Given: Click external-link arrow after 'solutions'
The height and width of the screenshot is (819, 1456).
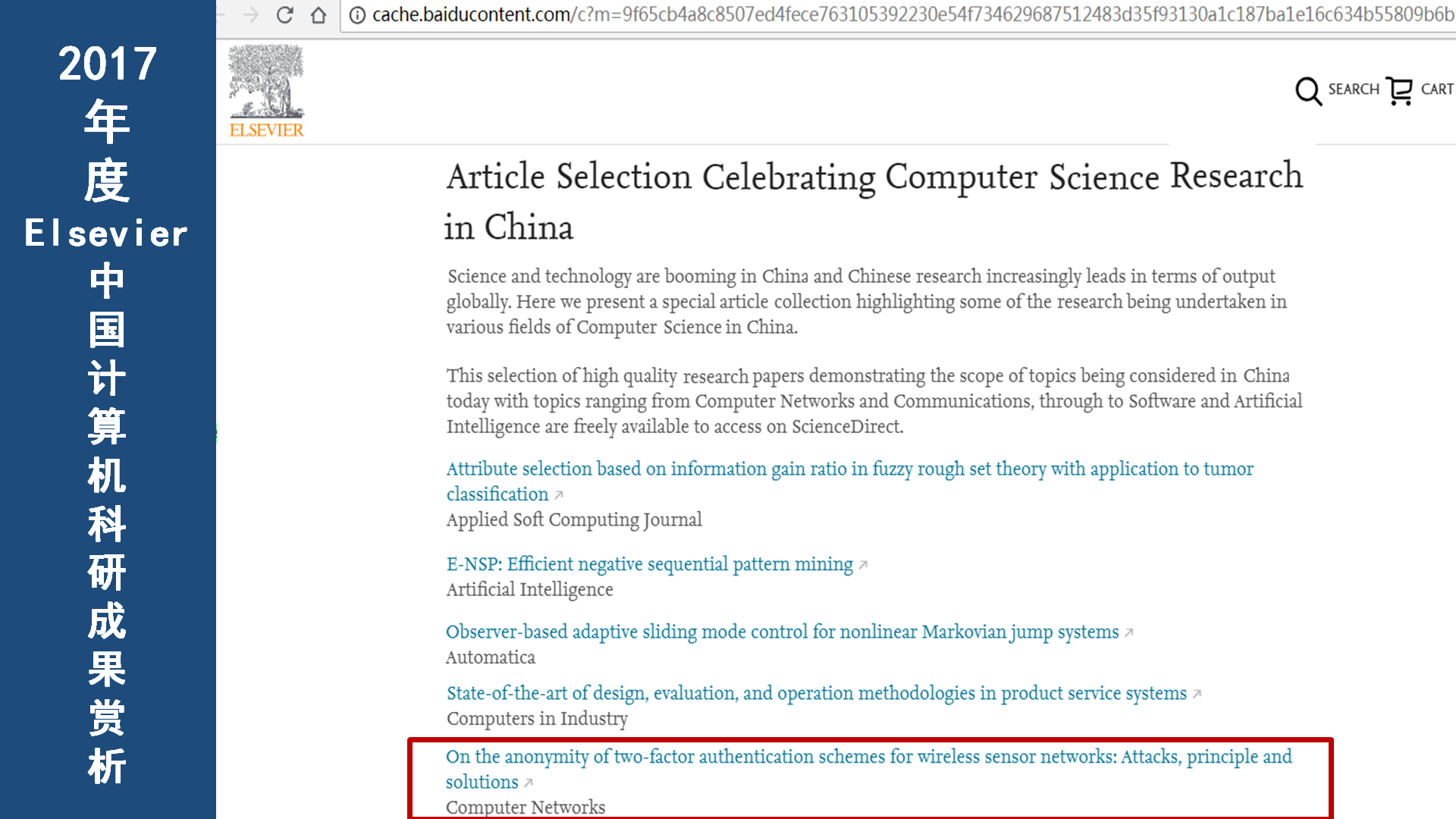Looking at the screenshot, I should (529, 783).
